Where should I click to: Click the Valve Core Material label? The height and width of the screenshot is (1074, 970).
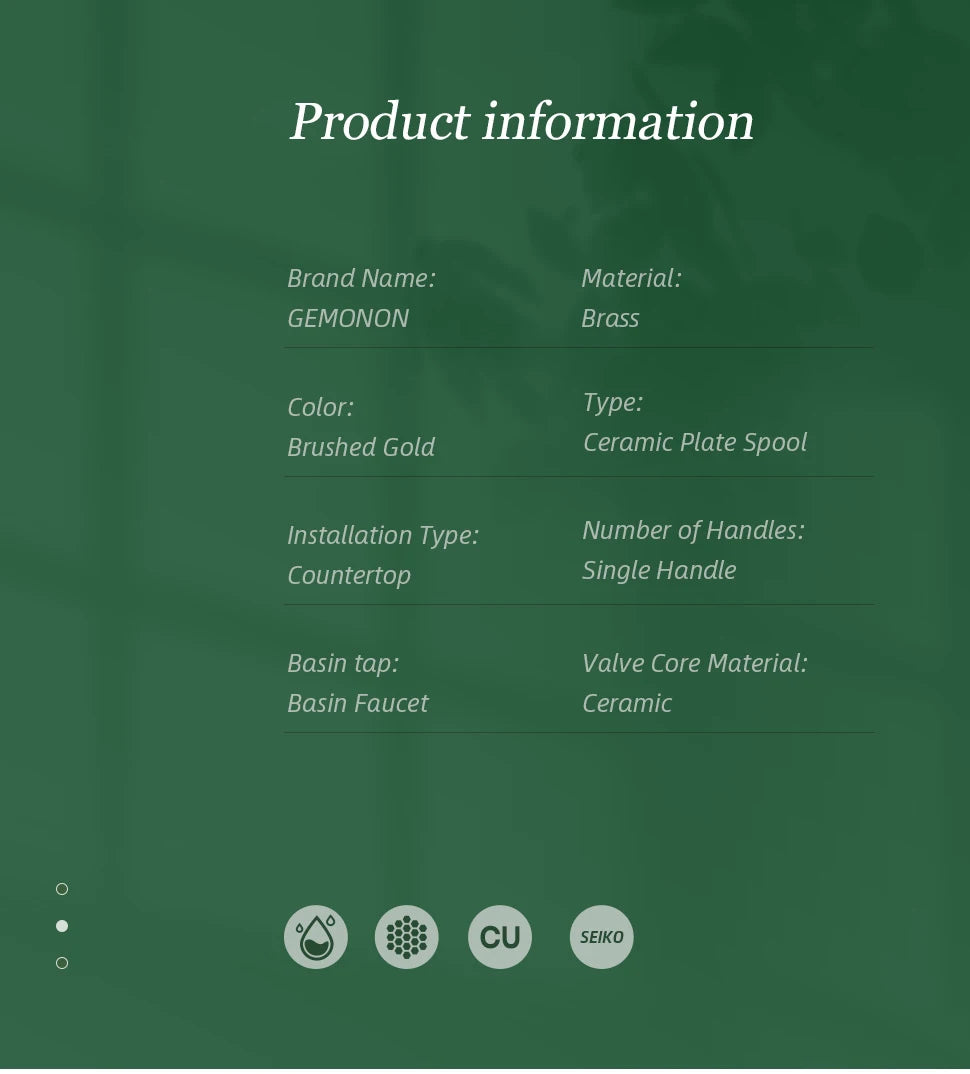pos(695,663)
